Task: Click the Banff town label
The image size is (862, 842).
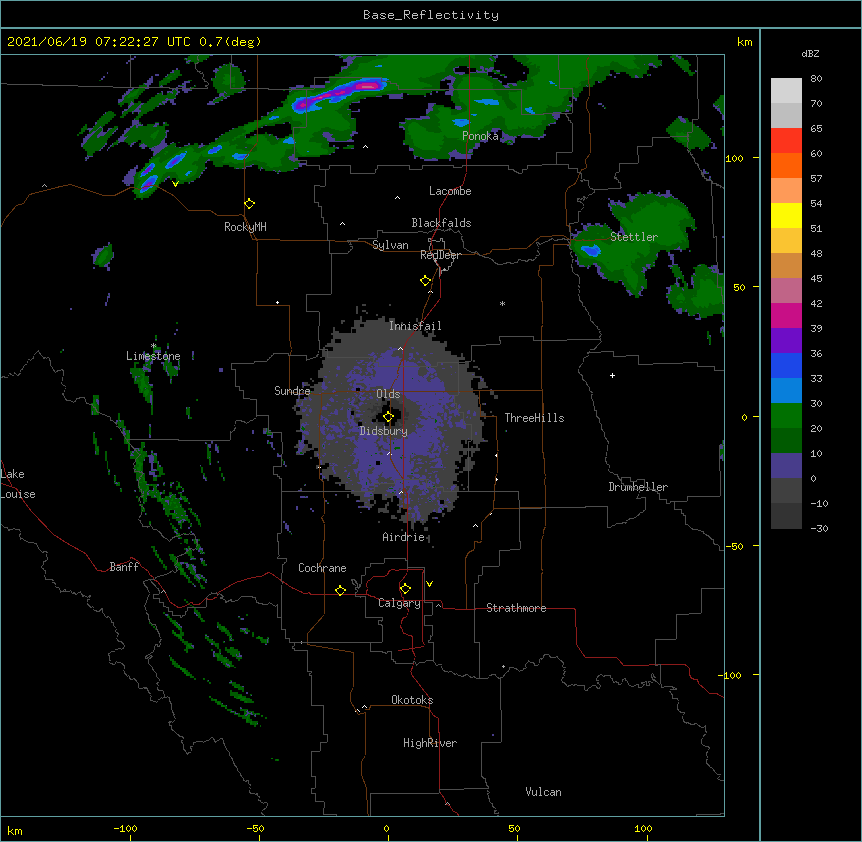Action: [124, 567]
